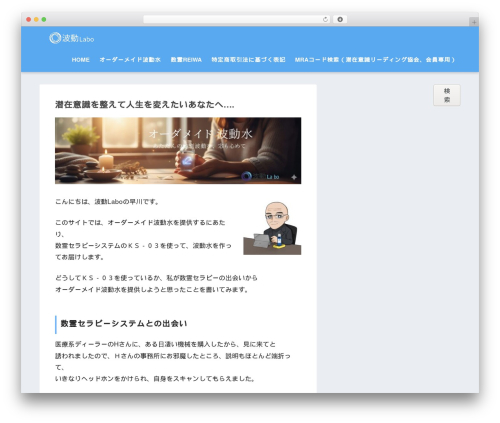
Task: Click the red close window button
Action: click(x=29, y=20)
